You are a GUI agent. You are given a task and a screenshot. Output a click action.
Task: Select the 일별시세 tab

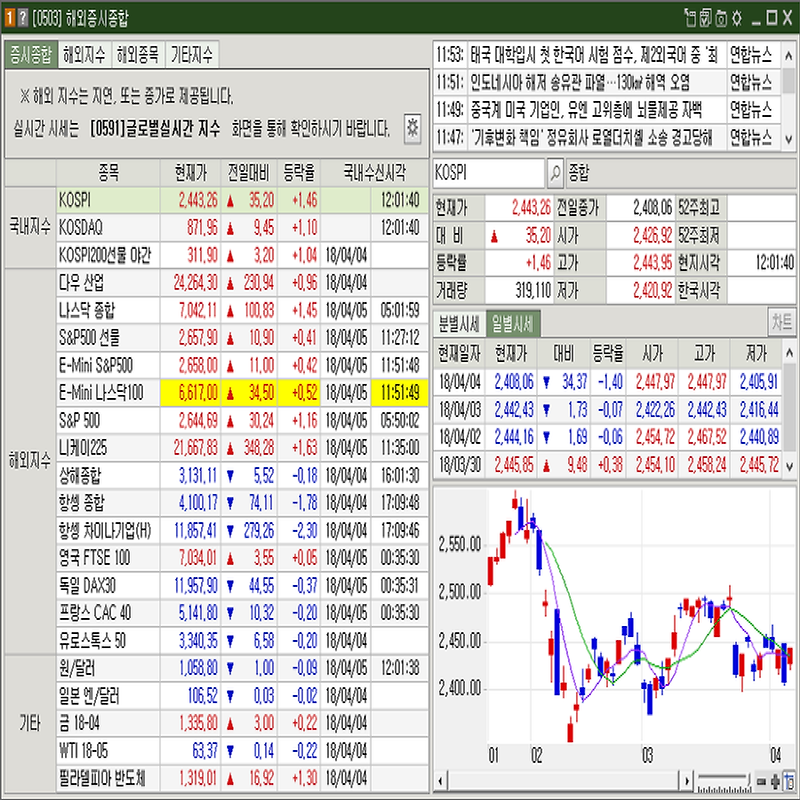click(512, 323)
